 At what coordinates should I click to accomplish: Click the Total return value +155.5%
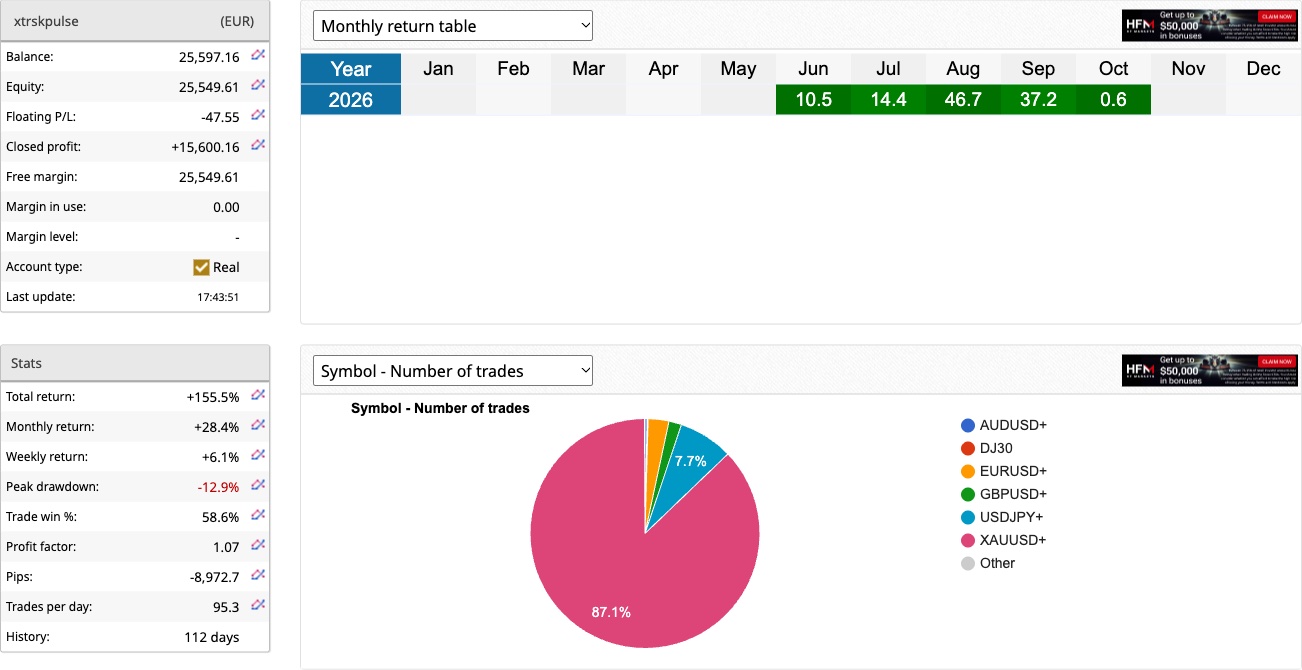pyautogui.click(x=213, y=397)
